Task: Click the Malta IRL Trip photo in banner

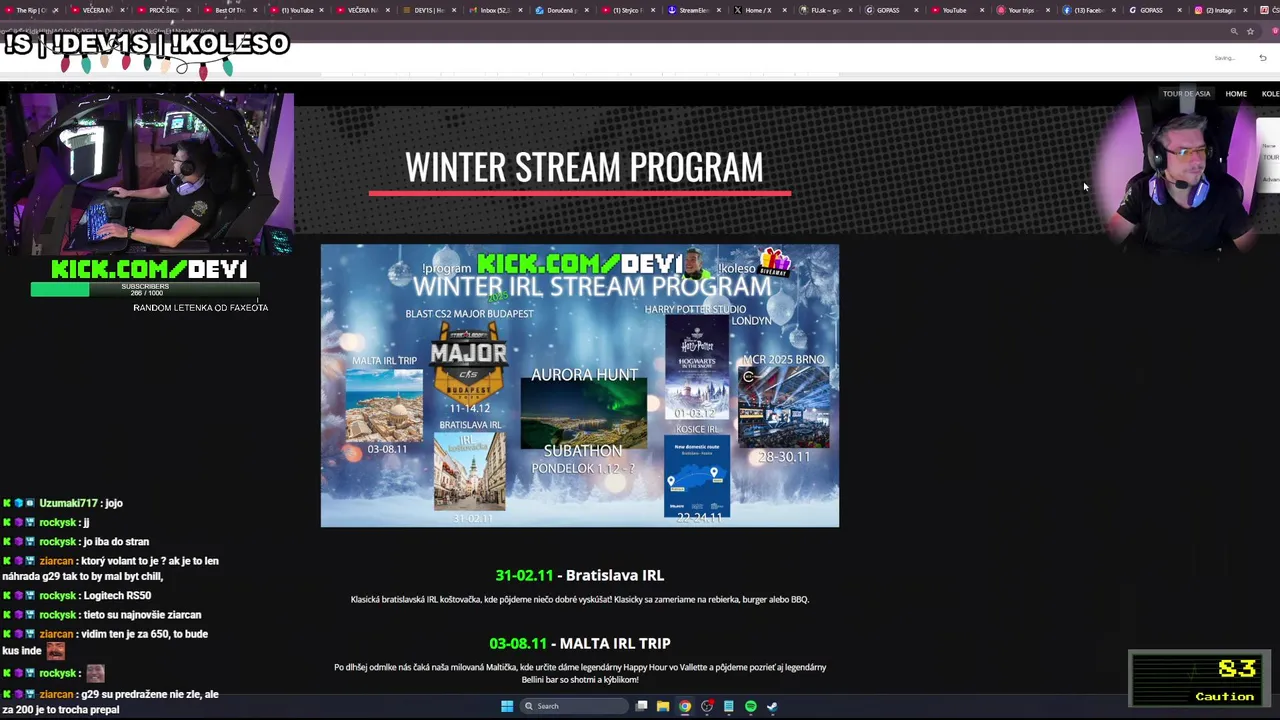Action: click(384, 405)
